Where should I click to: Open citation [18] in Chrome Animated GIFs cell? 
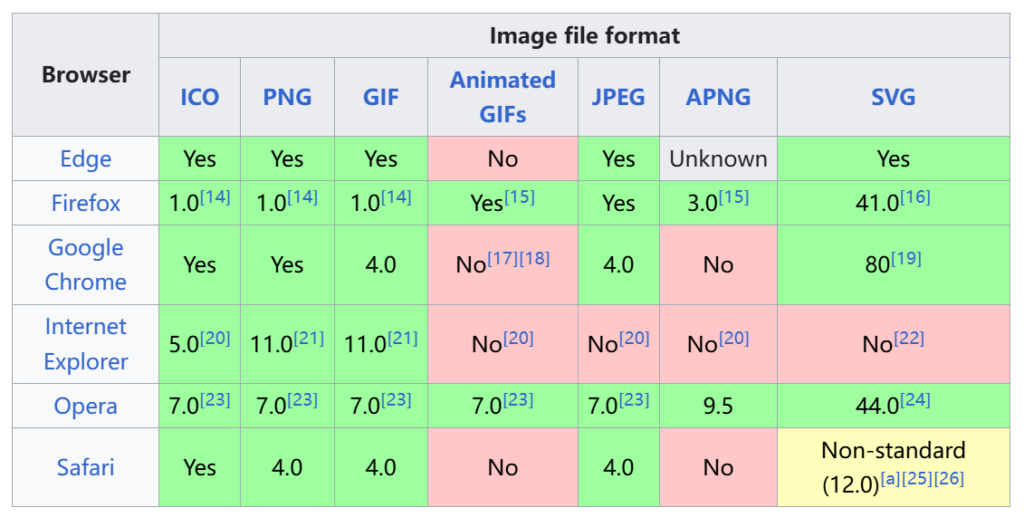pos(534,258)
